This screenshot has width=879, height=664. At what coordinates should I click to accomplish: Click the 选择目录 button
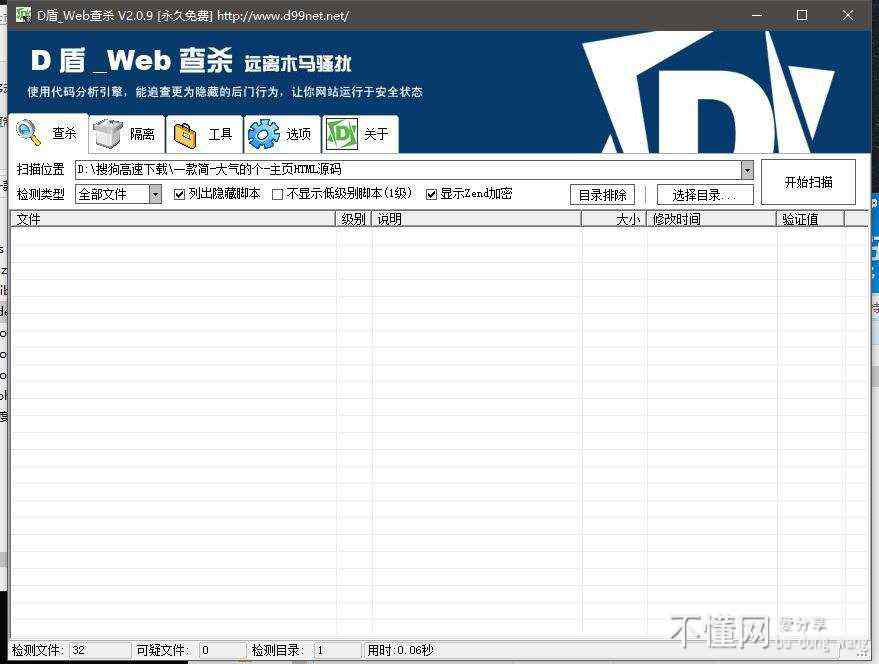[x=705, y=195]
